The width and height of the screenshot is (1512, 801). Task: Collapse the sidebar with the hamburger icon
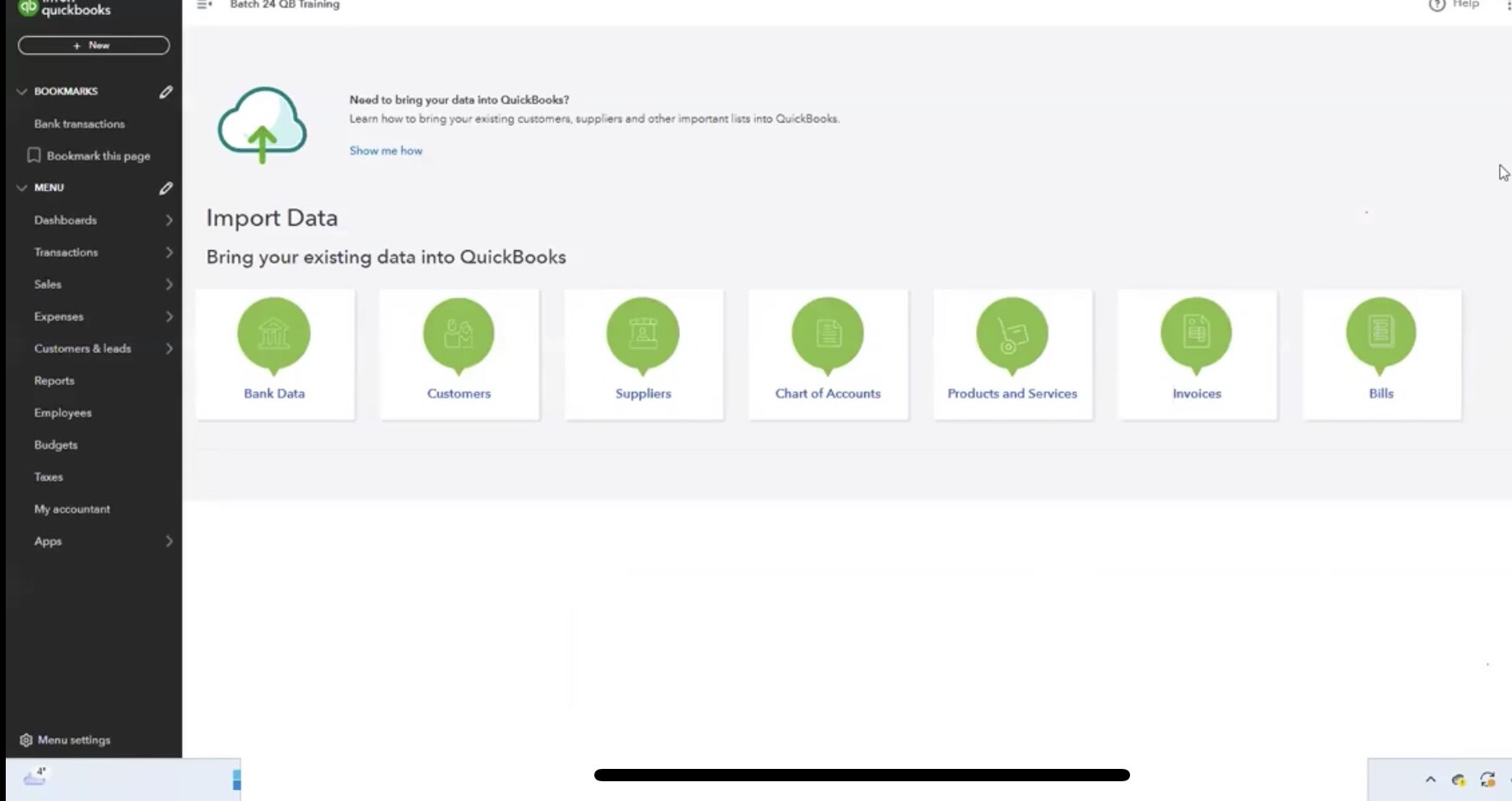click(x=204, y=5)
